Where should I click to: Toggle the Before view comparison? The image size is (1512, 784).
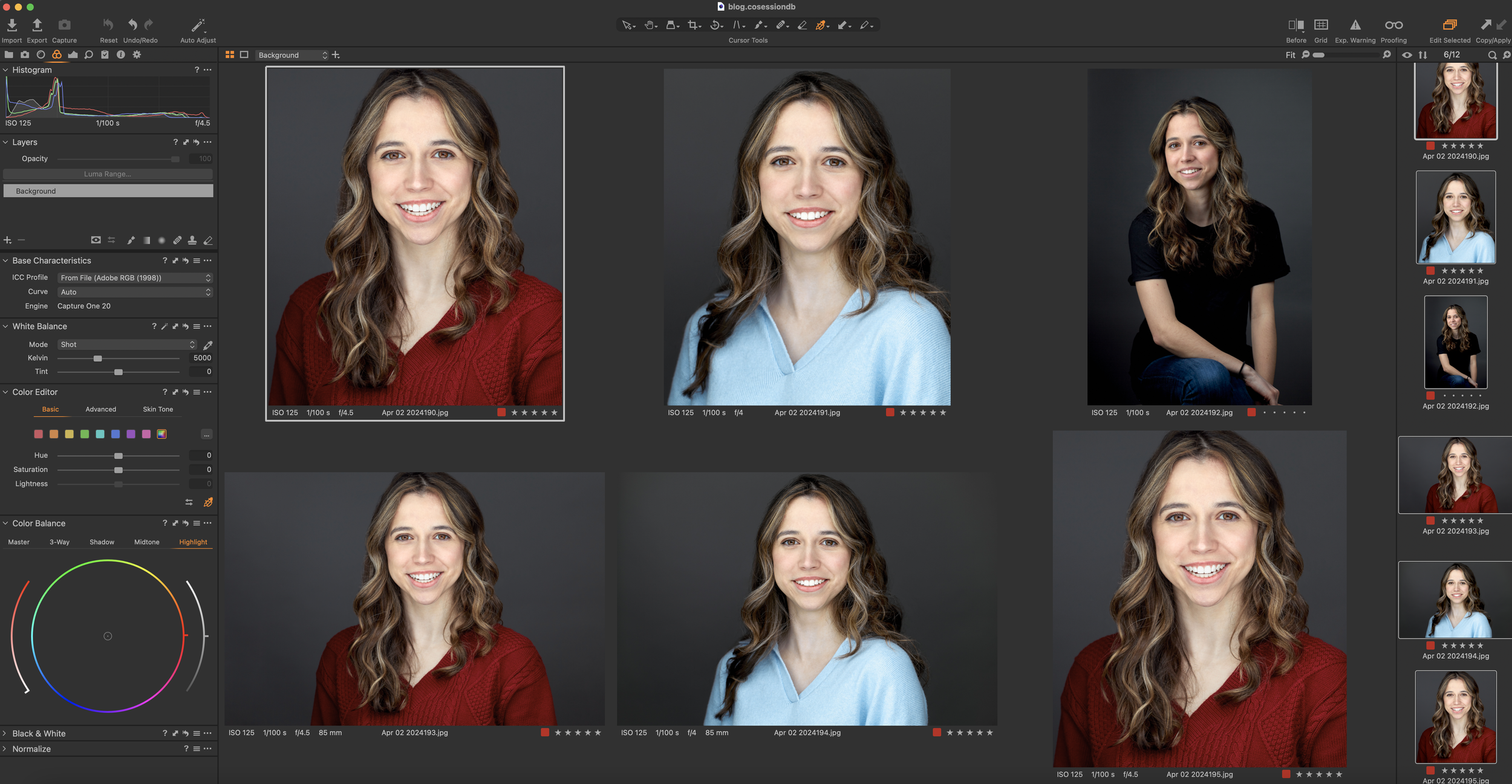click(1295, 25)
